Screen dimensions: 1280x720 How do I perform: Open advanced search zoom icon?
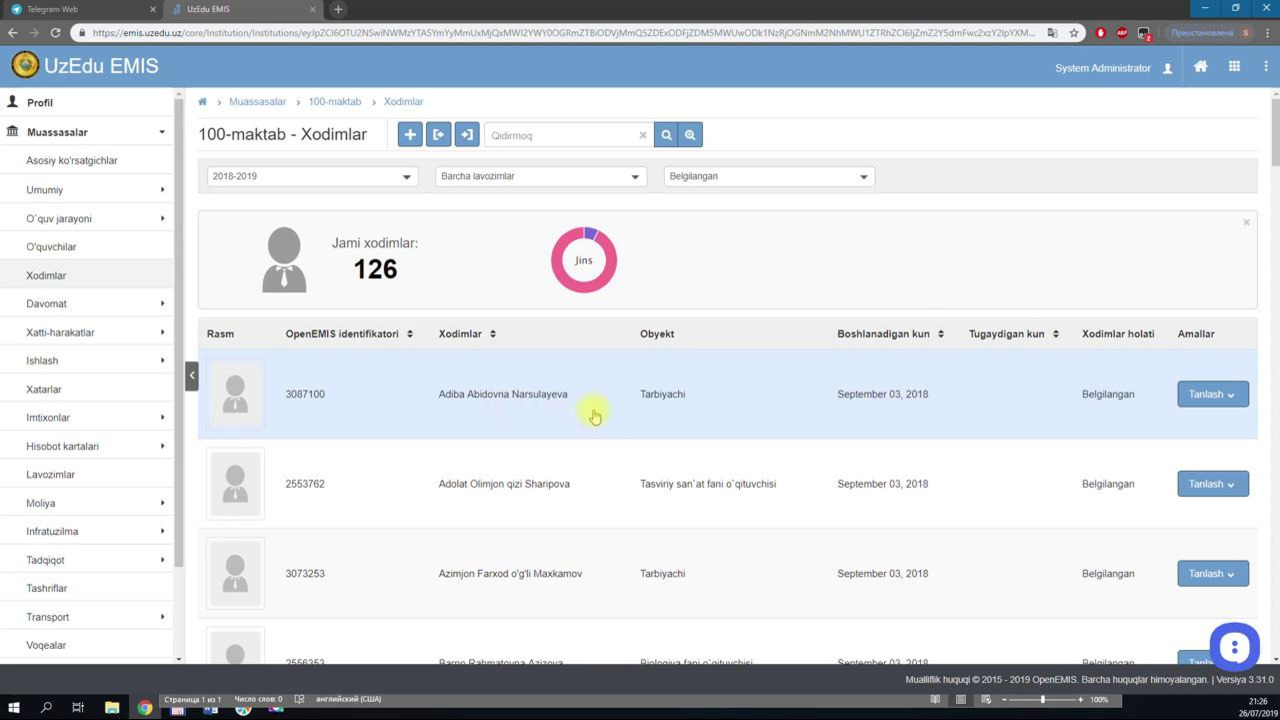(690, 135)
